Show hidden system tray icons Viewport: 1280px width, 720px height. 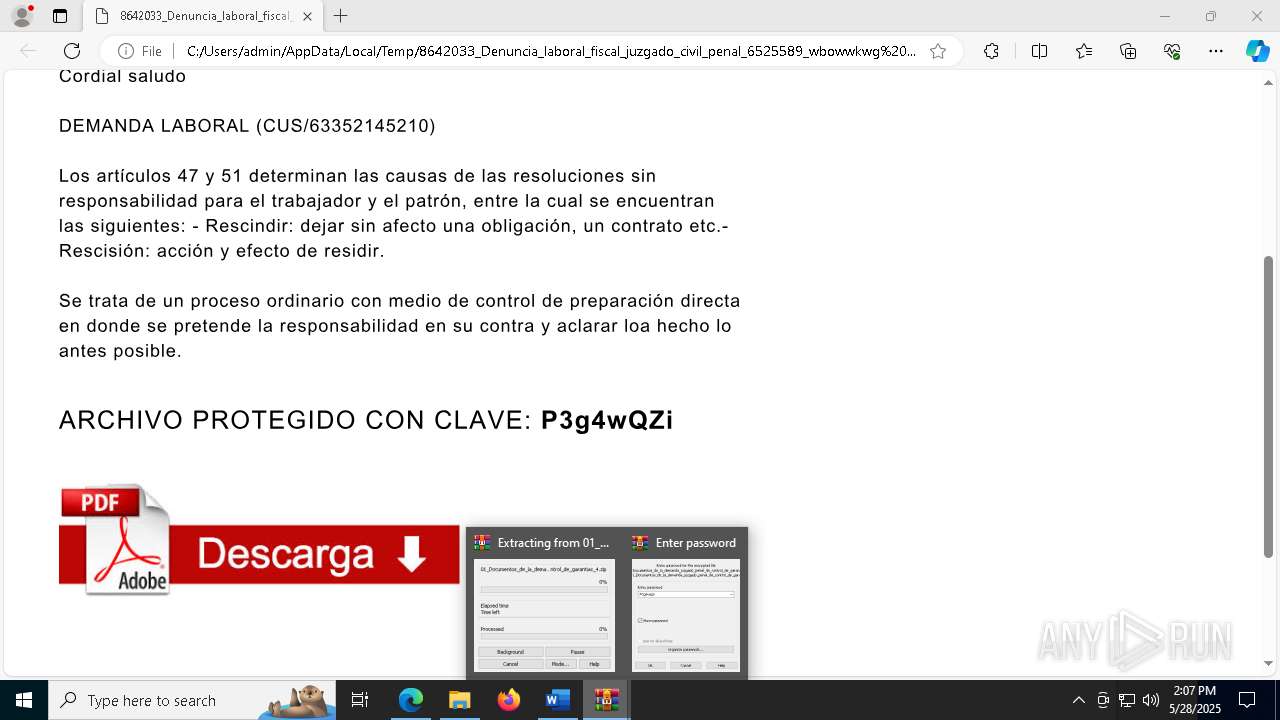[x=1078, y=700]
